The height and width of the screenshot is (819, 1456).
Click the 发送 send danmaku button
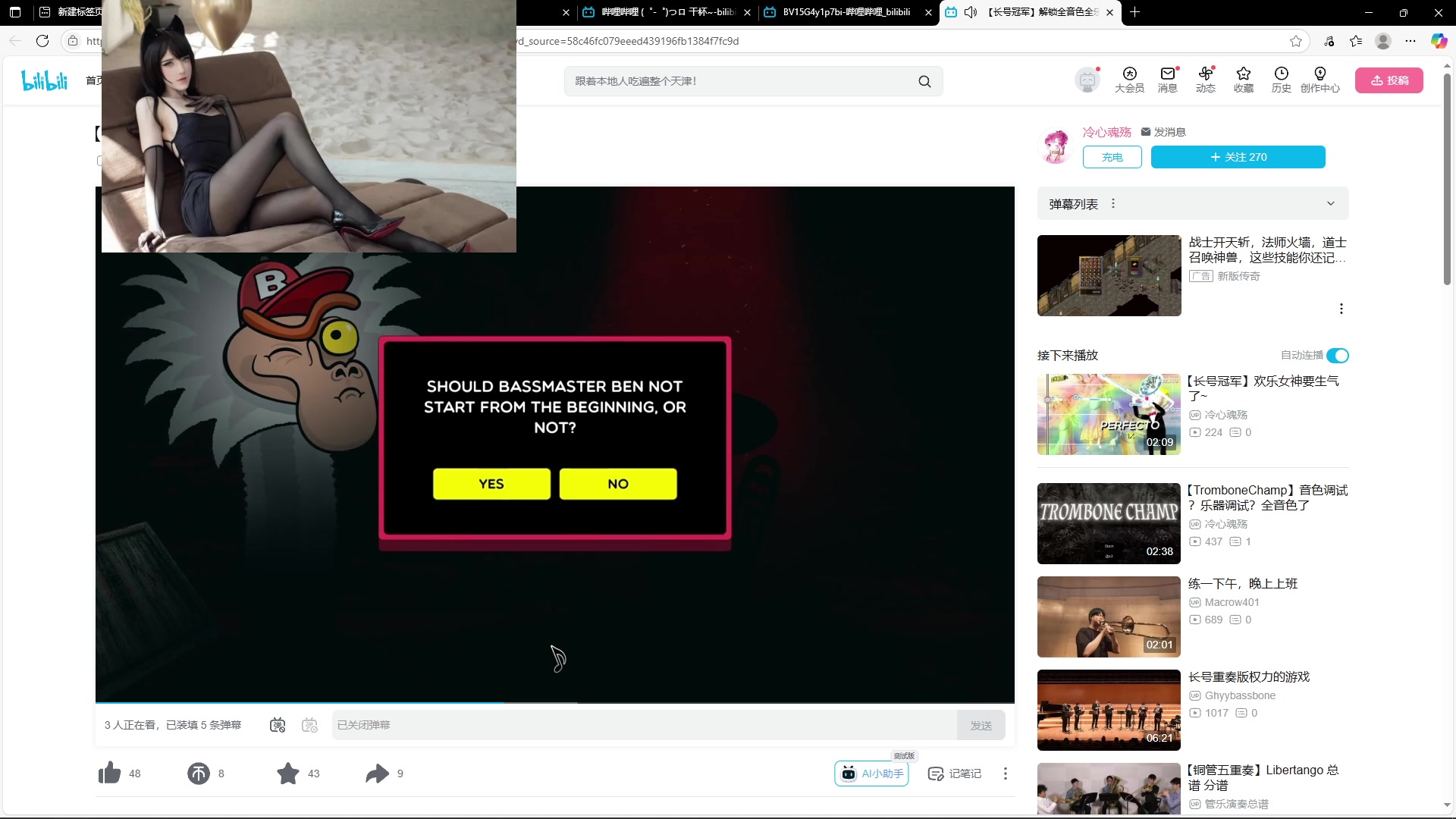pyautogui.click(x=981, y=726)
